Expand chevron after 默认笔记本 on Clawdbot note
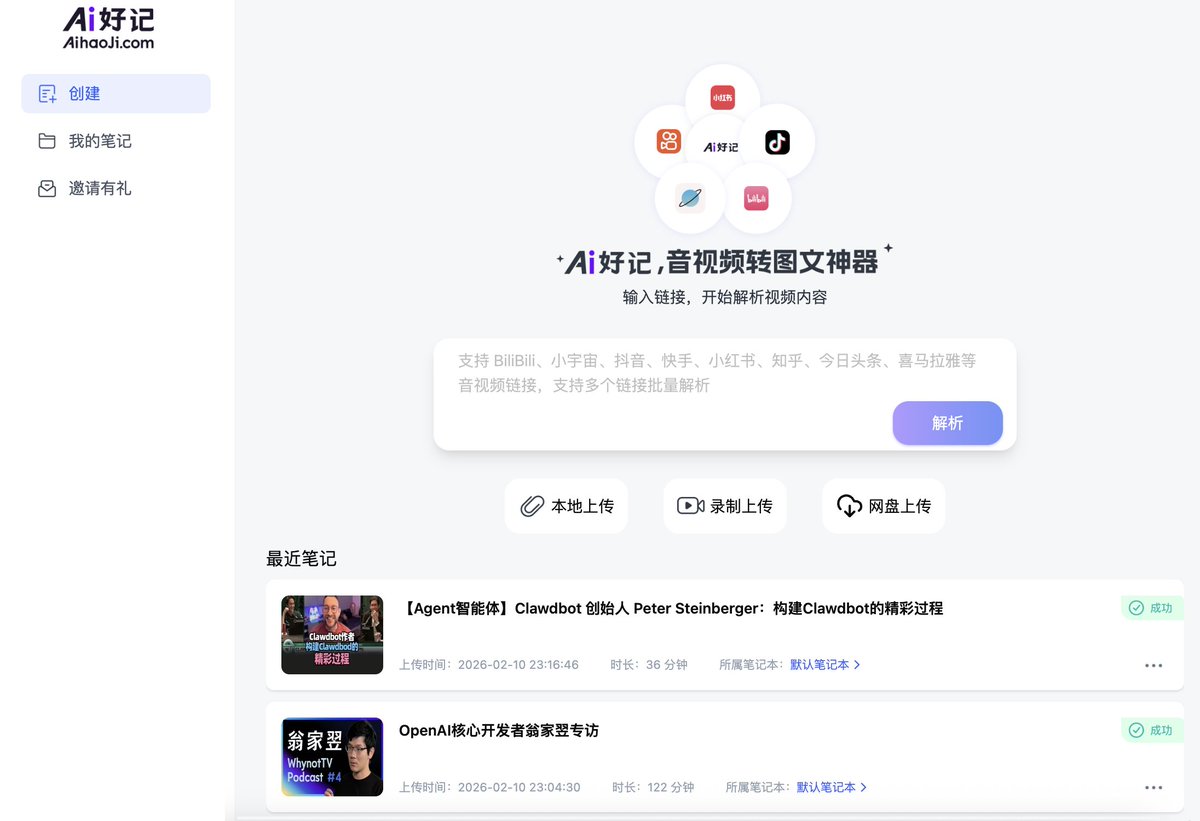Image resolution: width=1200 pixels, height=821 pixels. tap(857, 665)
